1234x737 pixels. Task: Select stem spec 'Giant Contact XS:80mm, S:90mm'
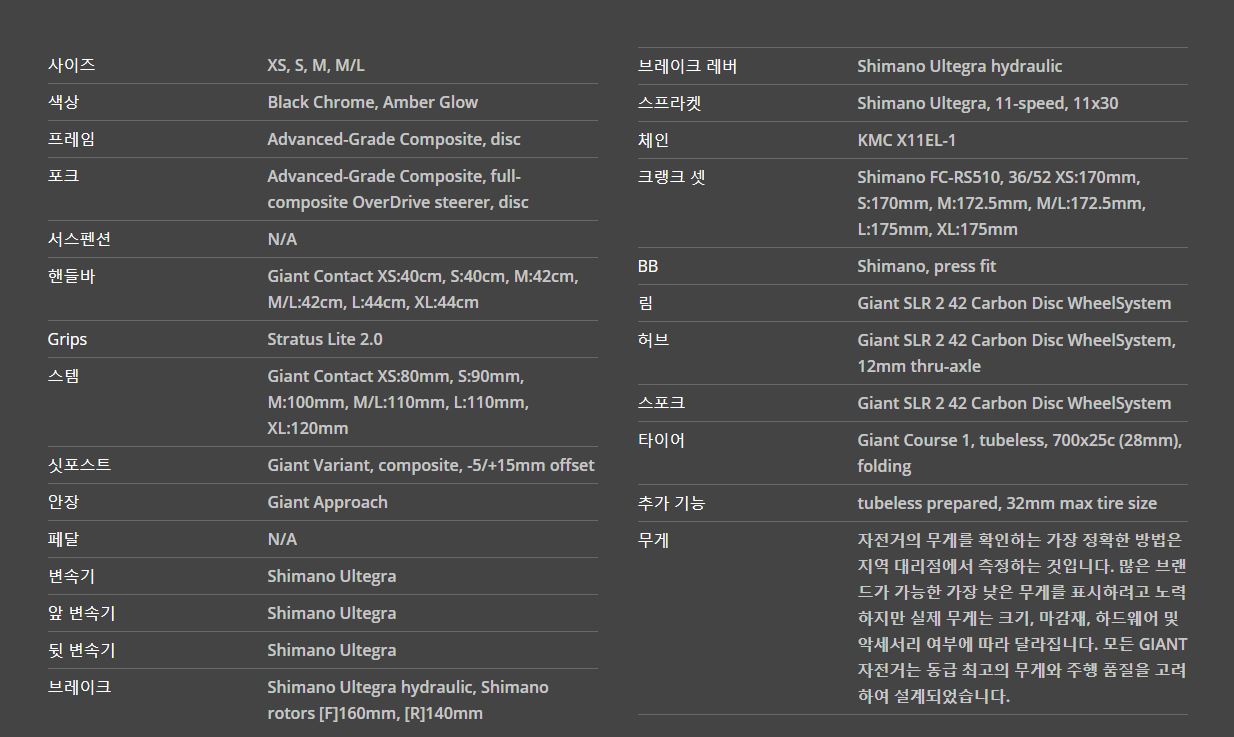point(395,376)
